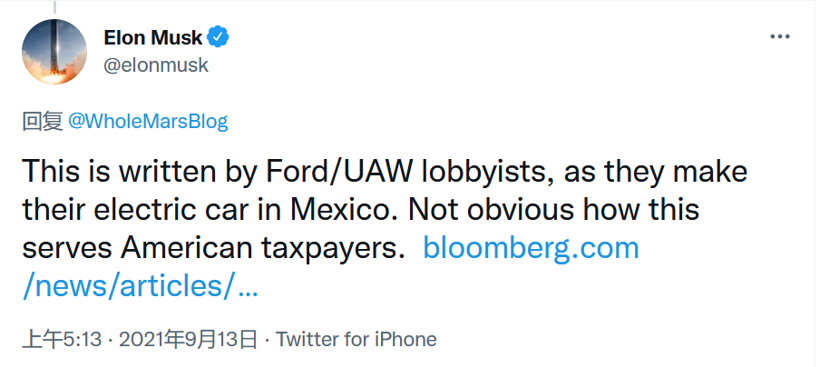Open the @WholeMarsBlog mention link
The image size is (820, 367).
tap(148, 122)
